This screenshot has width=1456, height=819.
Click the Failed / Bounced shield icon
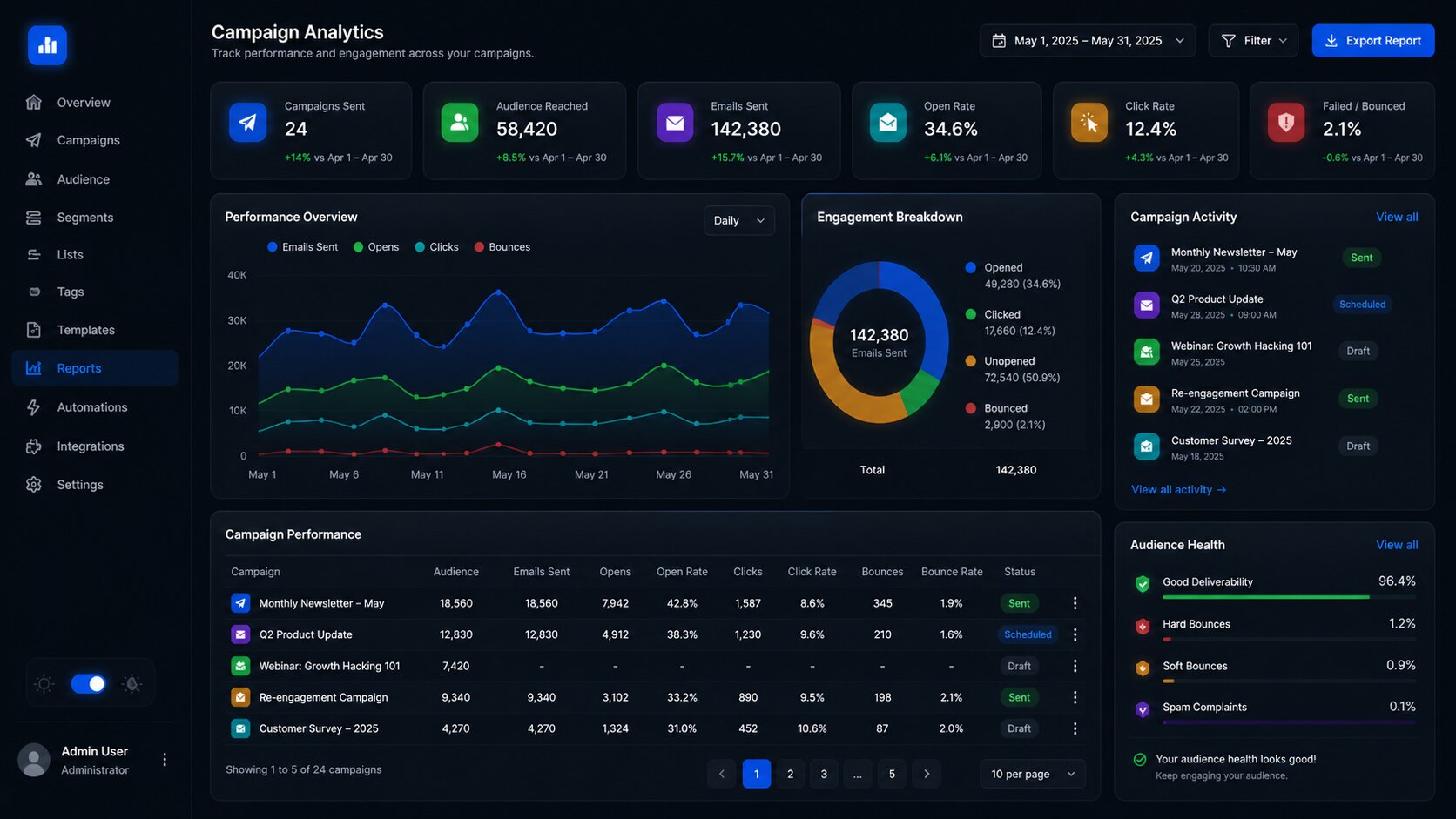pyautogui.click(x=1286, y=122)
